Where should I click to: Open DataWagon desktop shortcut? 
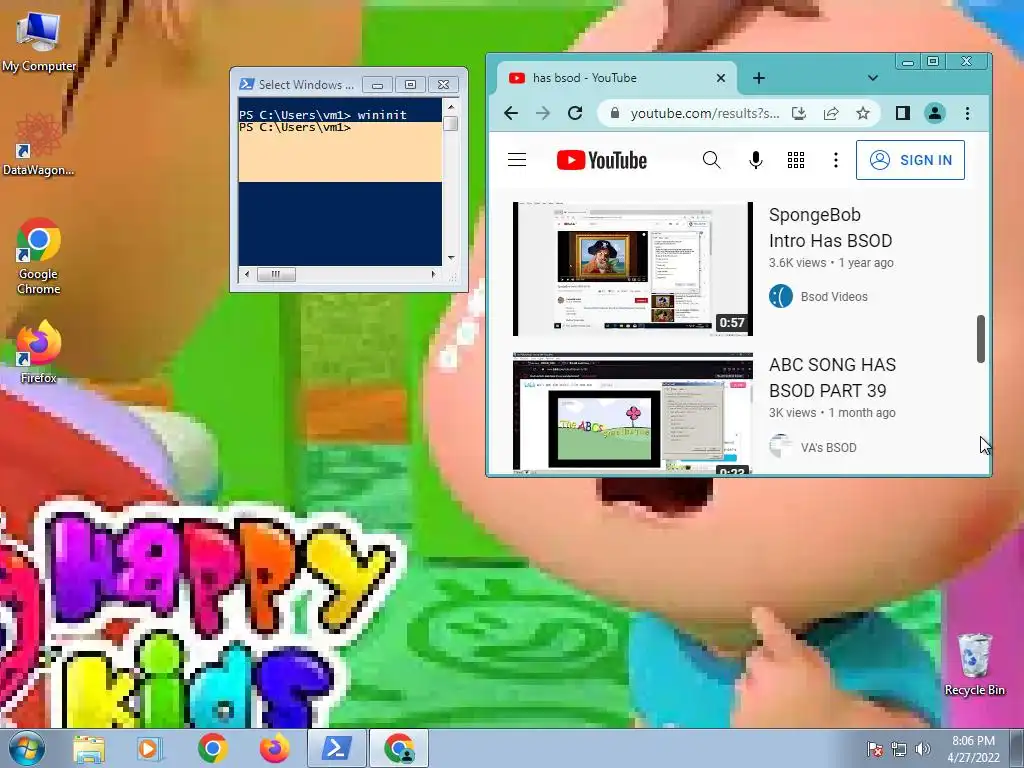39,145
